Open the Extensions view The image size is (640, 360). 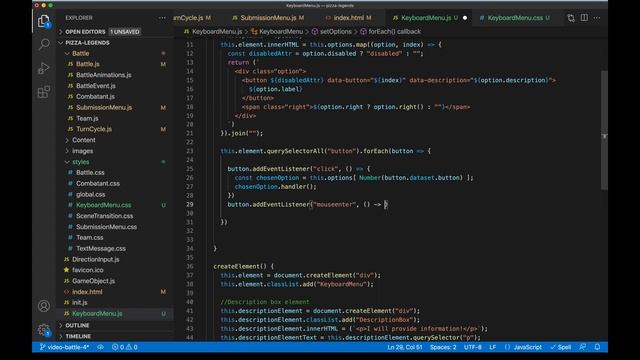[x=44, y=92]
